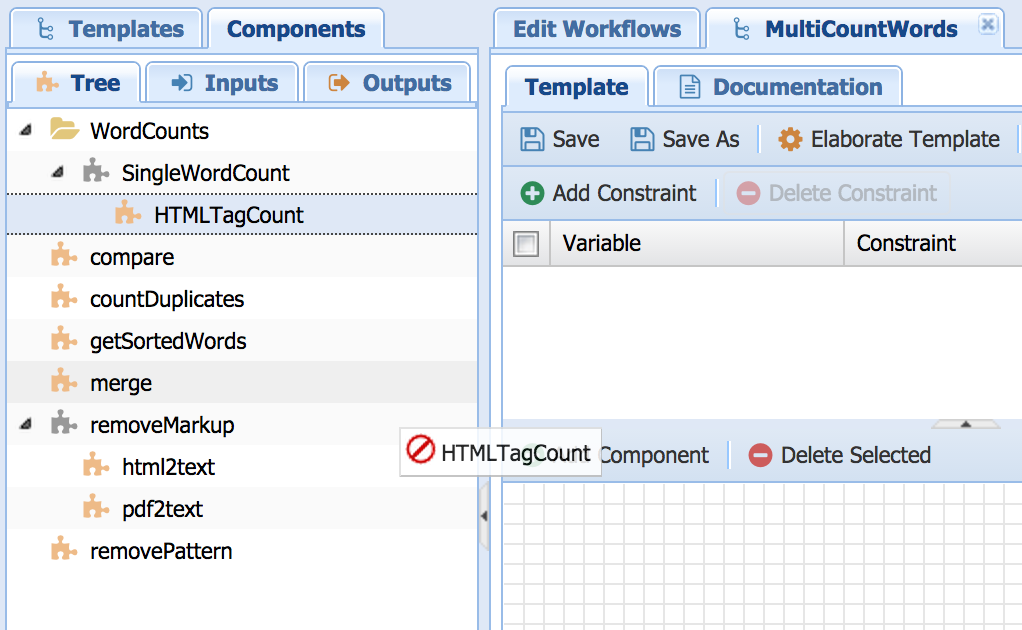Click the Save button
Viewport: 1022px width, 630px height.
[x=560, y=139]
